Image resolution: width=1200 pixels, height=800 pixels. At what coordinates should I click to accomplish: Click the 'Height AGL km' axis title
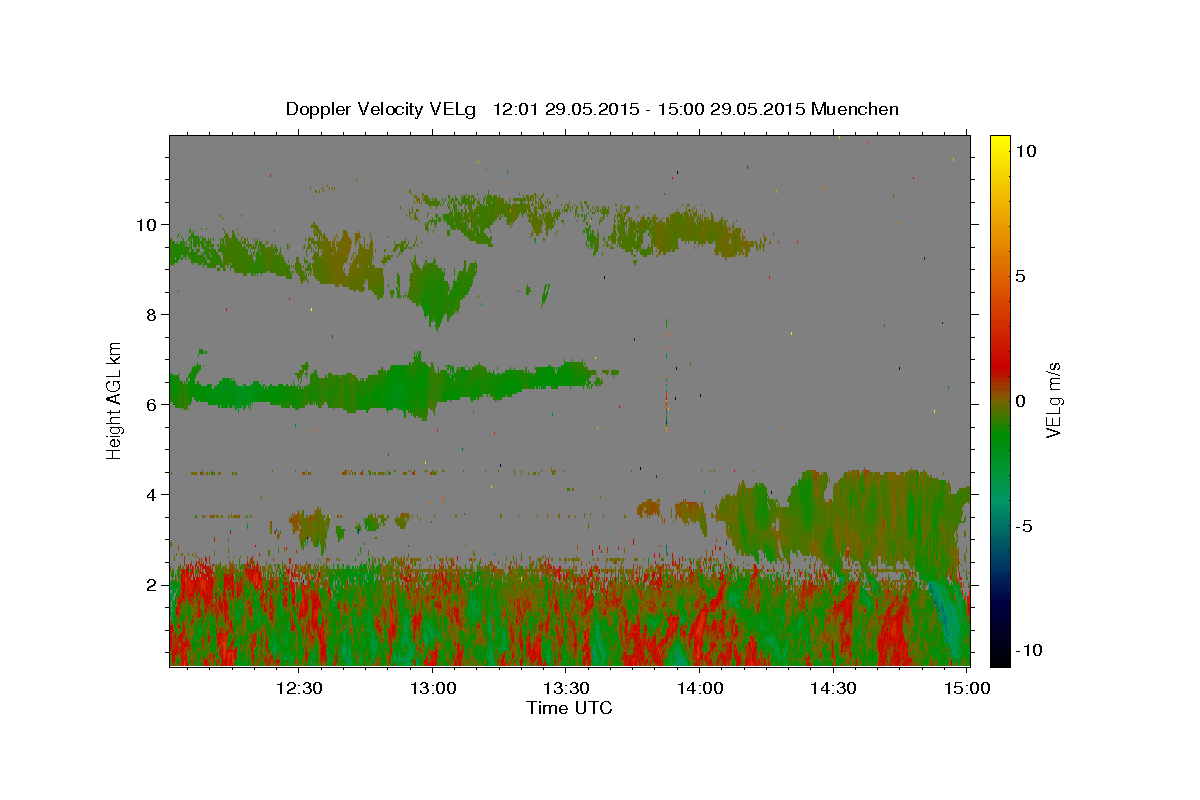point(114,400)
